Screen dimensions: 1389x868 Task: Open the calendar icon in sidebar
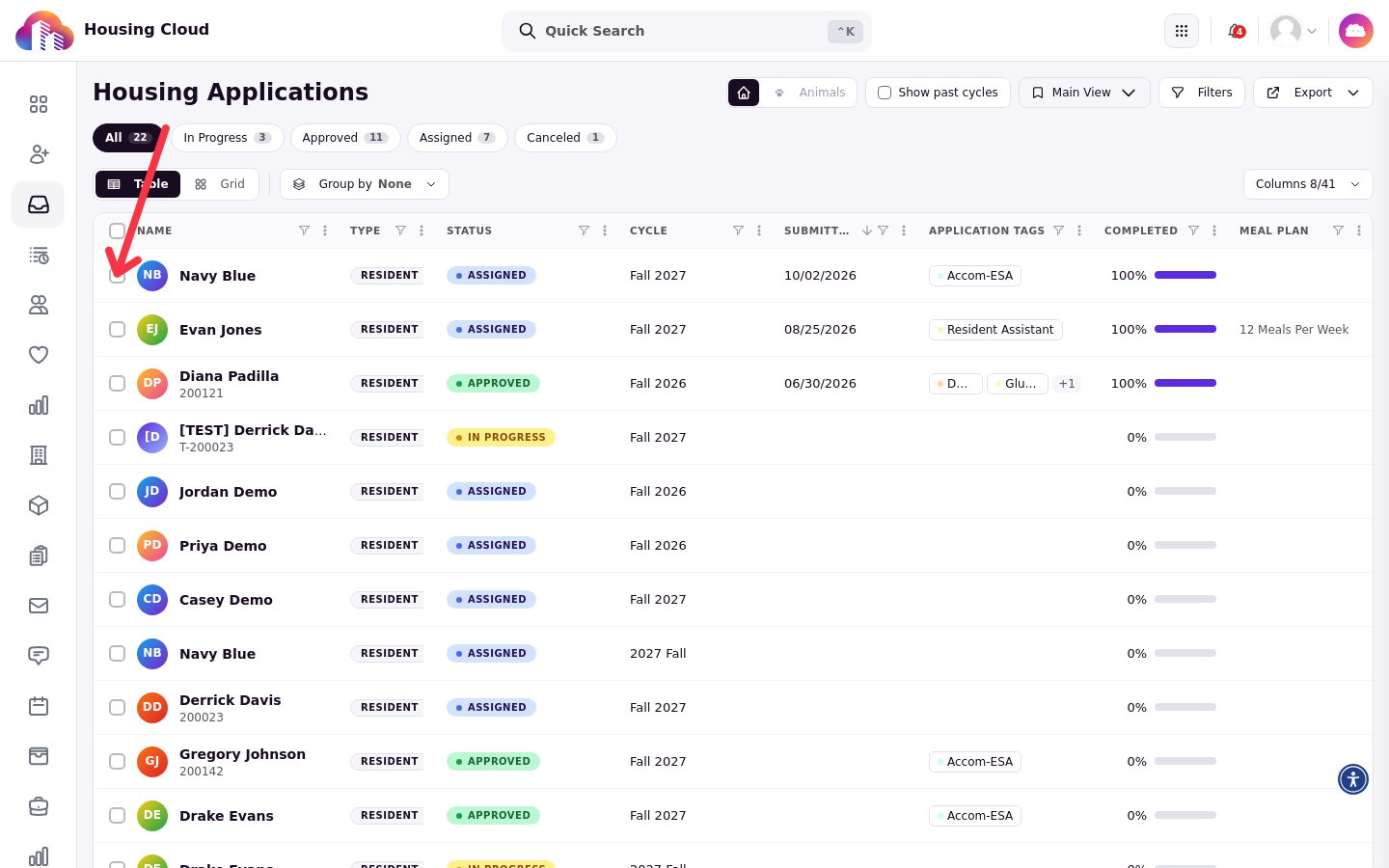click(39, 706)
